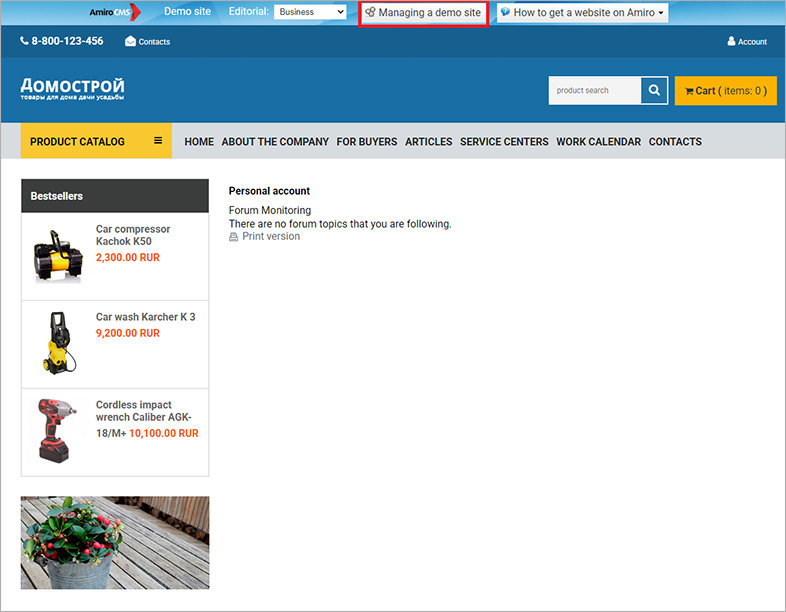This screenshot has width=786, height=612.
Task: Open the Editorial Business dropdown
Action: click(x=310, y=12)
